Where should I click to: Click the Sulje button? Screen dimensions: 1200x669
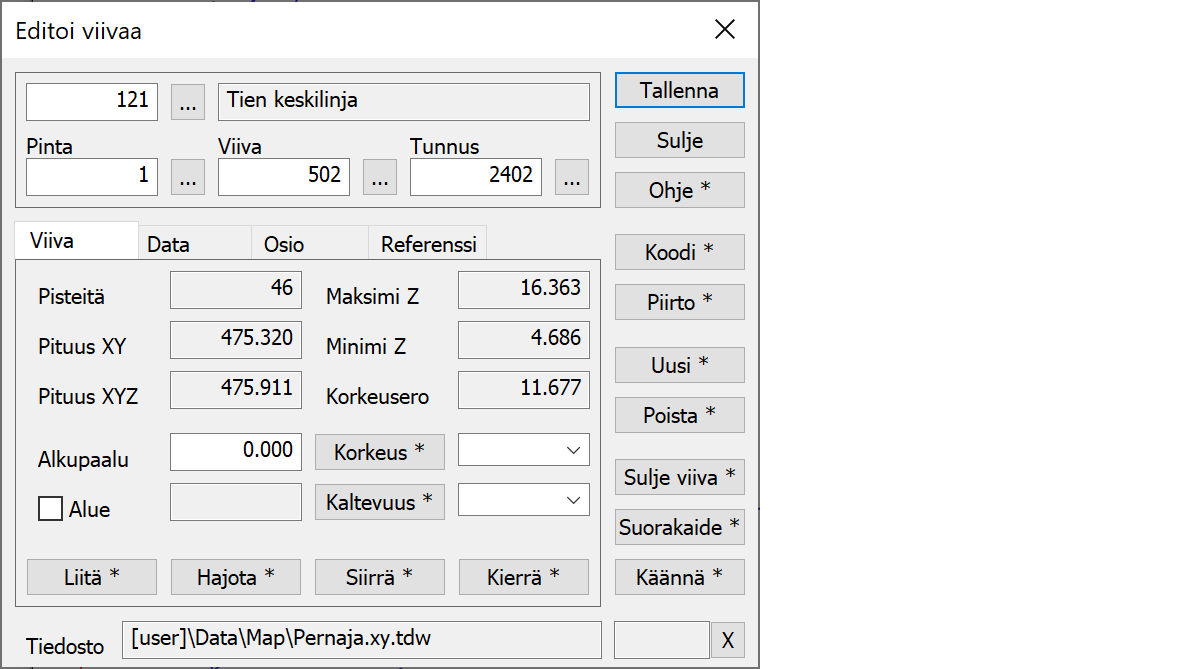pyautogui.click(x=679, y=140)
